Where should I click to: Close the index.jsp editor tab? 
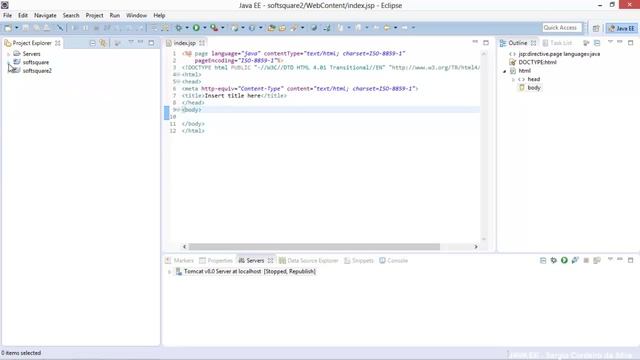tap(202, 43)
